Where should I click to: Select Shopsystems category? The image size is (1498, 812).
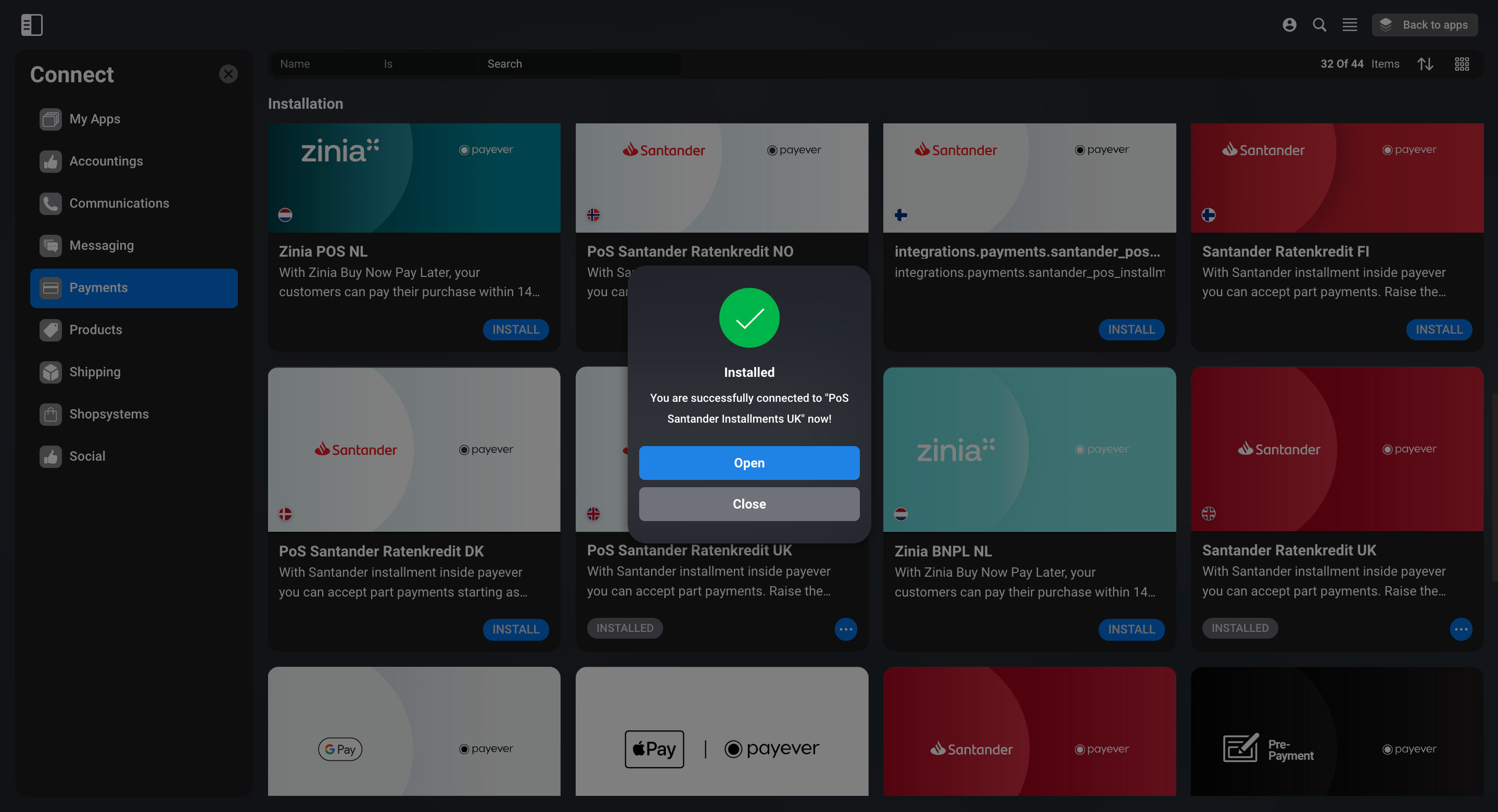point(134,414)
